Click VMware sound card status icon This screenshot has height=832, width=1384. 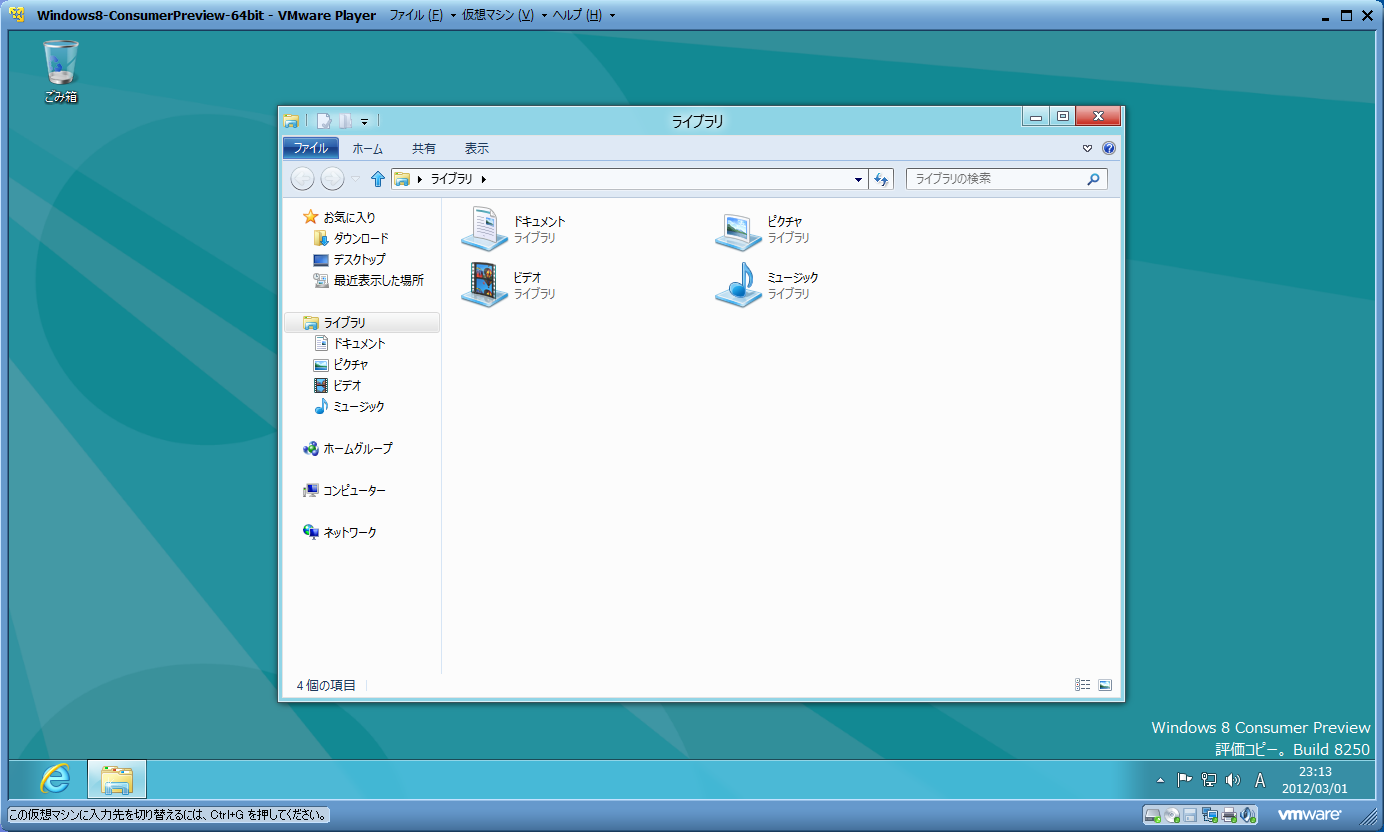click(x=1248, y=814)
